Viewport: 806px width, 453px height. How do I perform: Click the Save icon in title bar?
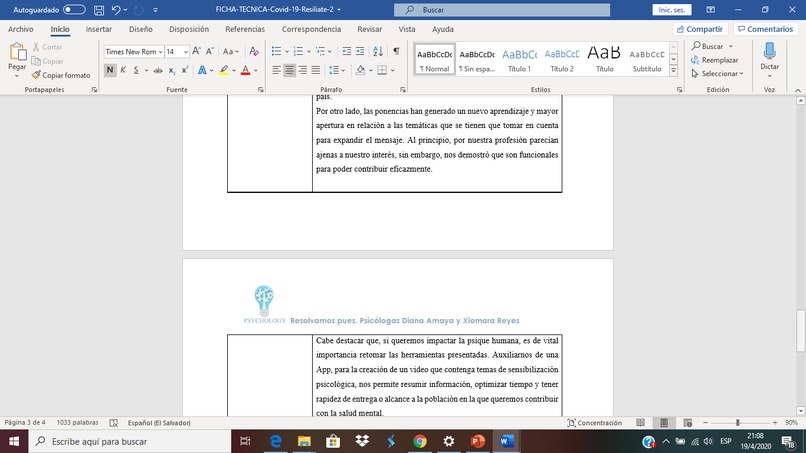(99, 10)
